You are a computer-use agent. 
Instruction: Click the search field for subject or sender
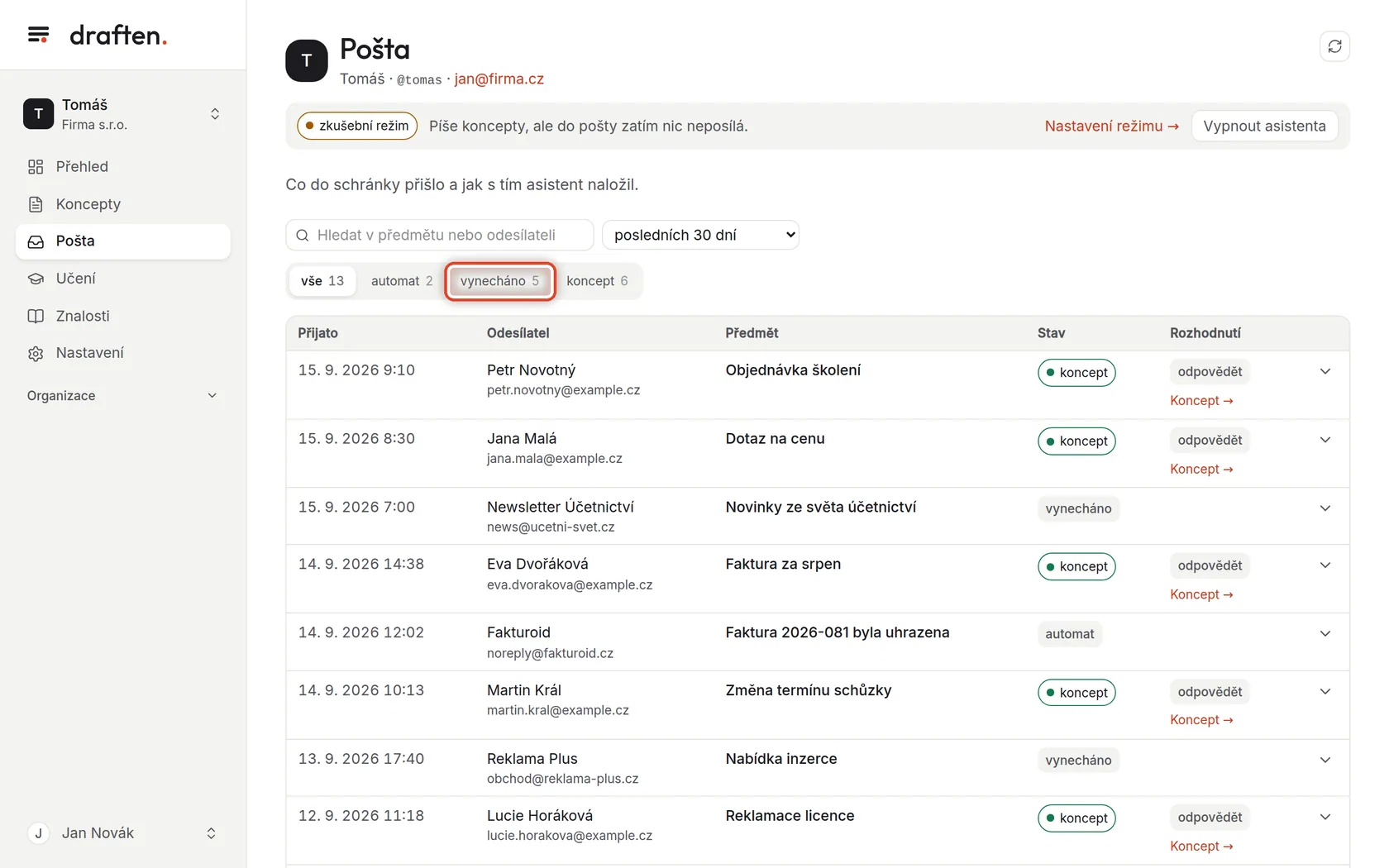tap(440, 235)
